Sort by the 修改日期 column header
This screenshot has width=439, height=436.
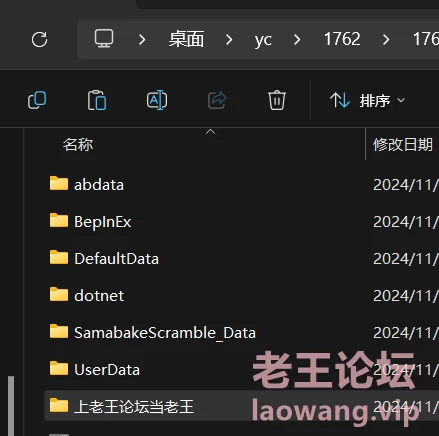click(x=403, y=145)
